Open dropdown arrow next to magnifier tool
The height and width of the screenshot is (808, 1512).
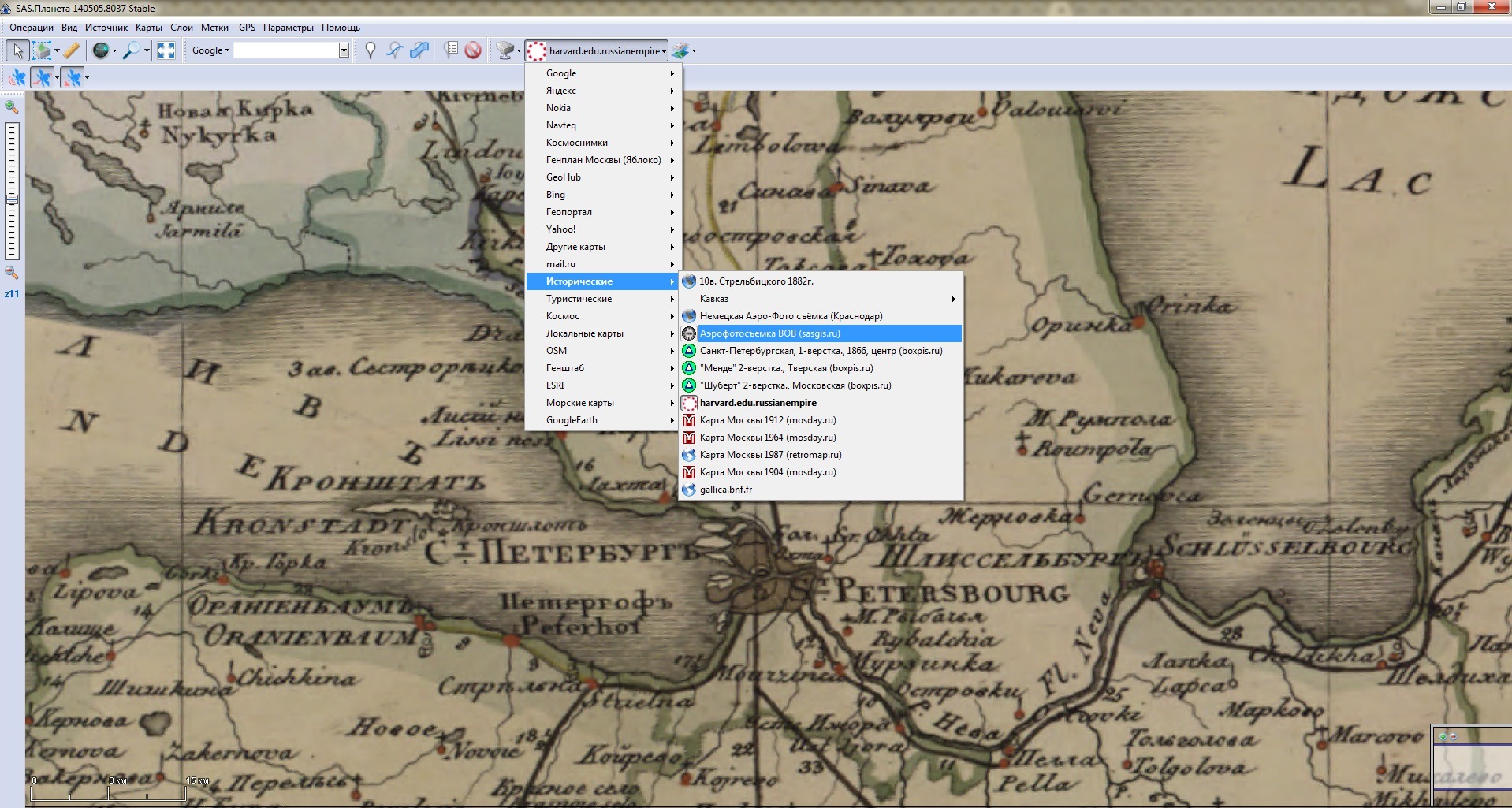[x=147, y=50]
